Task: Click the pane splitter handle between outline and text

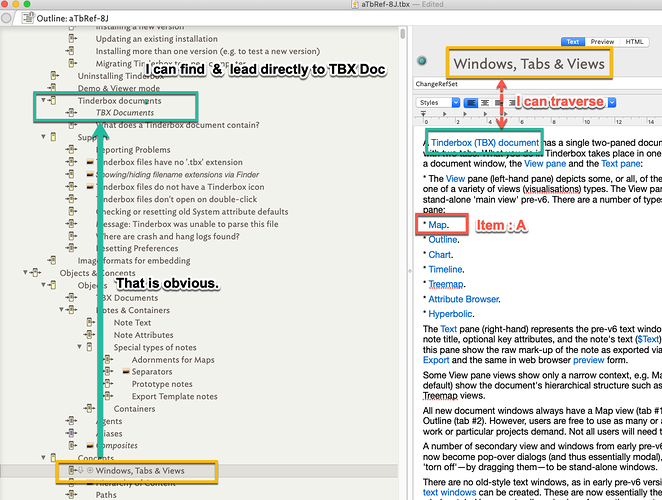Action: tap(410, 271)
